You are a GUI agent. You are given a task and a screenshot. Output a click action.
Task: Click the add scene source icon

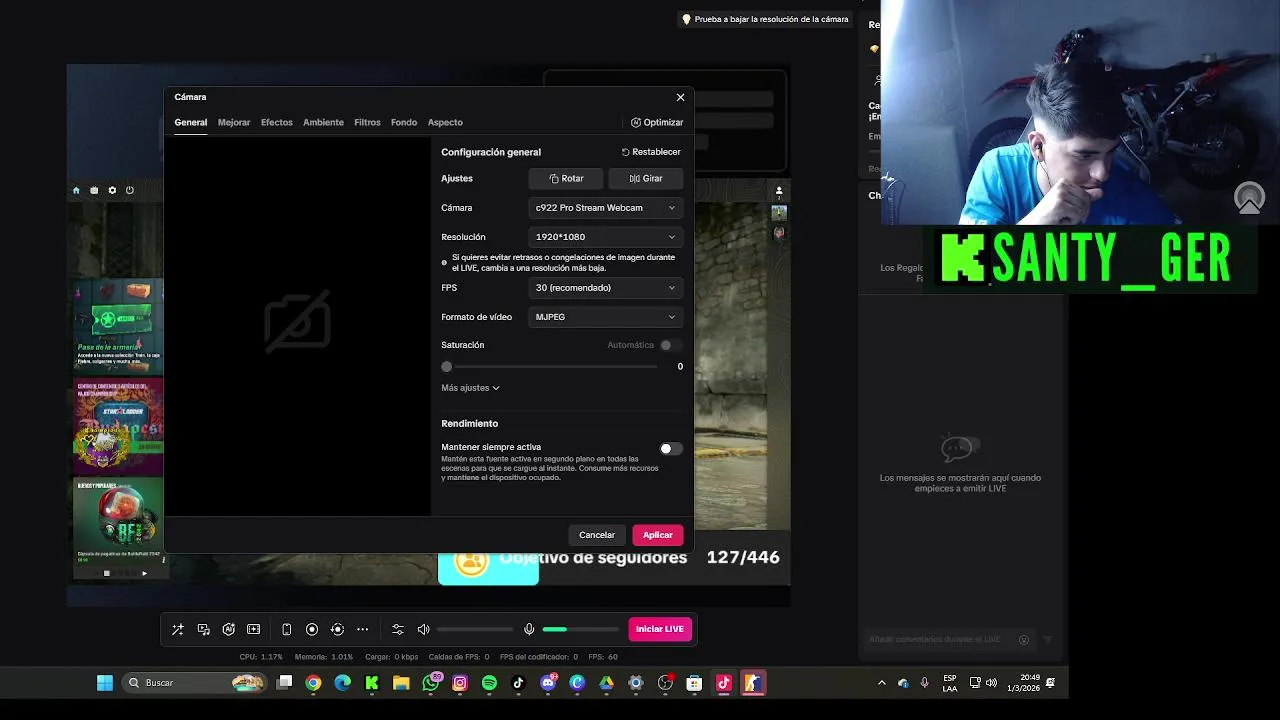254,629
